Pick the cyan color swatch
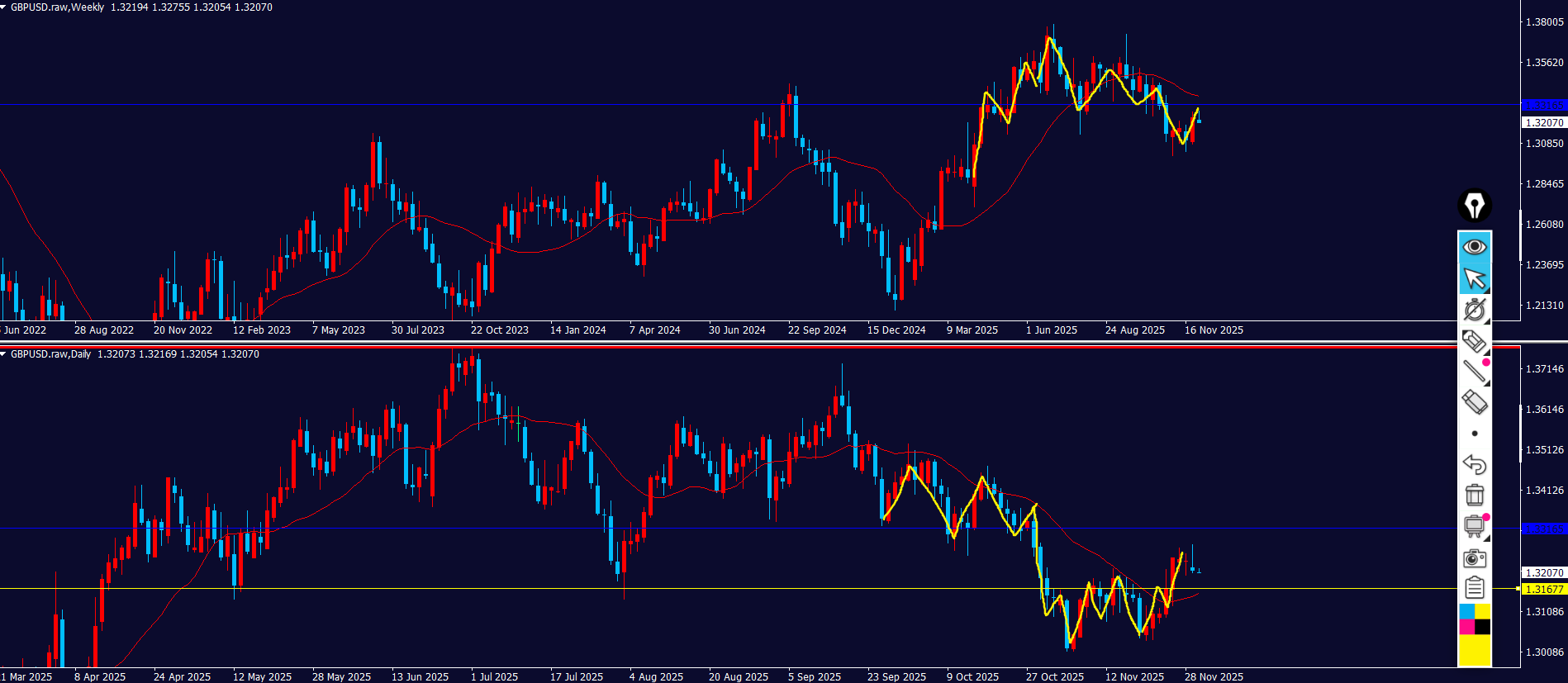The width and height of the screenshot is (1568, 683). [x=1466, y=611]
